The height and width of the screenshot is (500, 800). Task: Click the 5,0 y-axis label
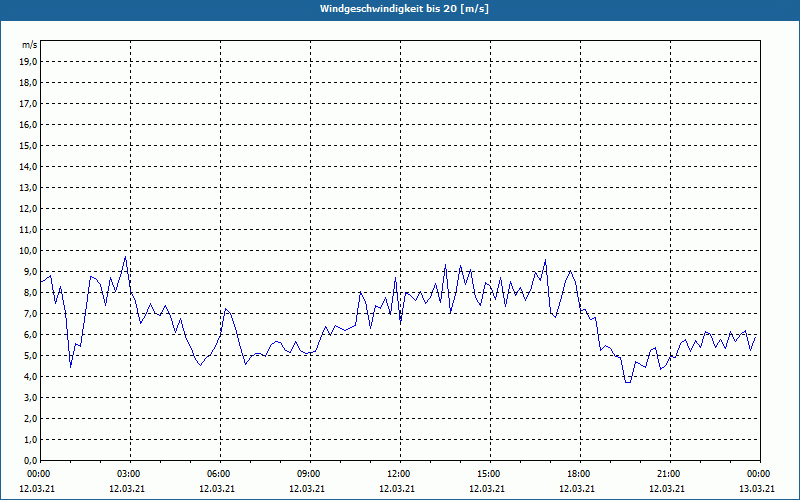tap(30, 356)
